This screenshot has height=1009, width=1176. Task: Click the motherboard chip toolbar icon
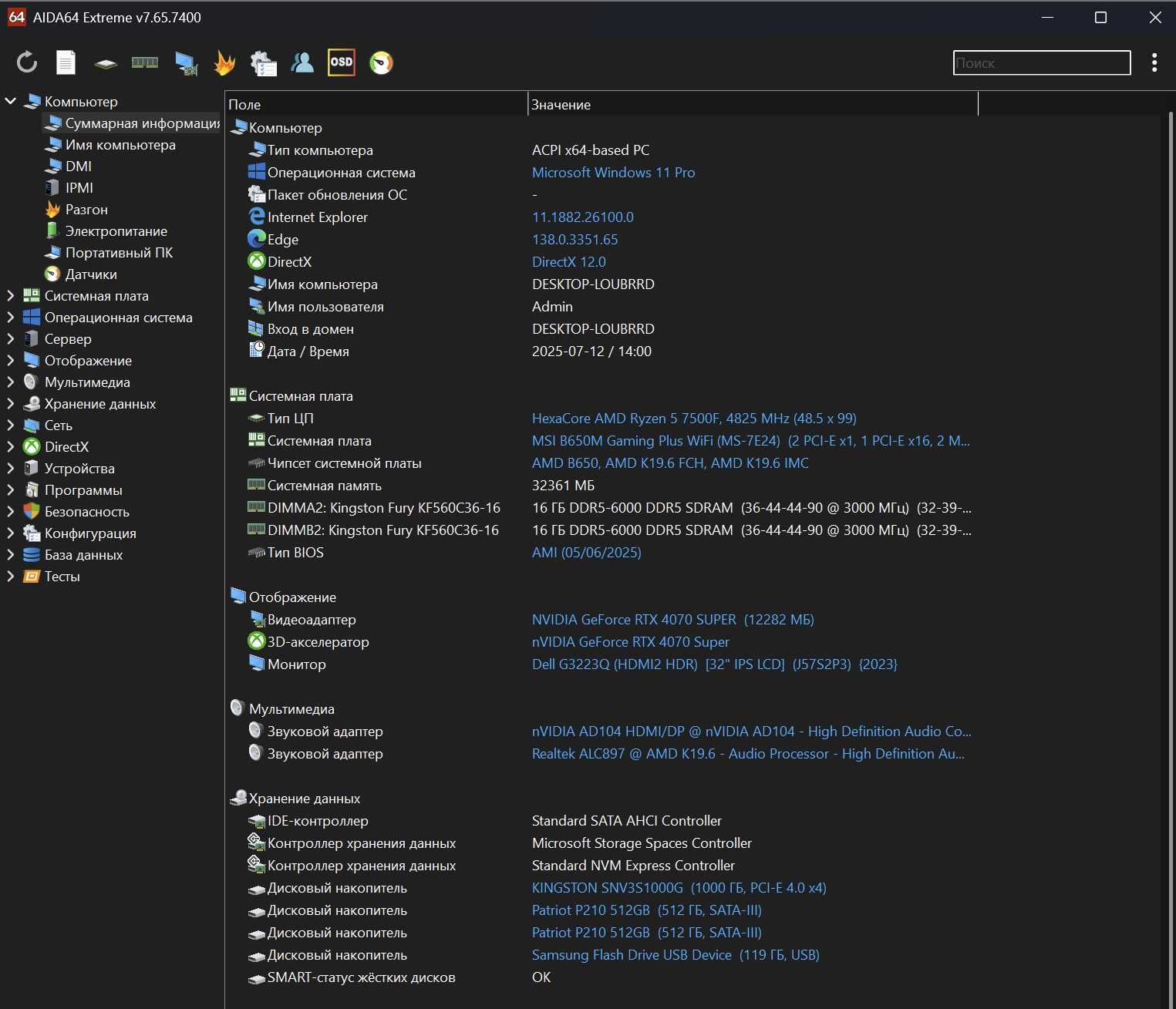(x=106, y=63)
